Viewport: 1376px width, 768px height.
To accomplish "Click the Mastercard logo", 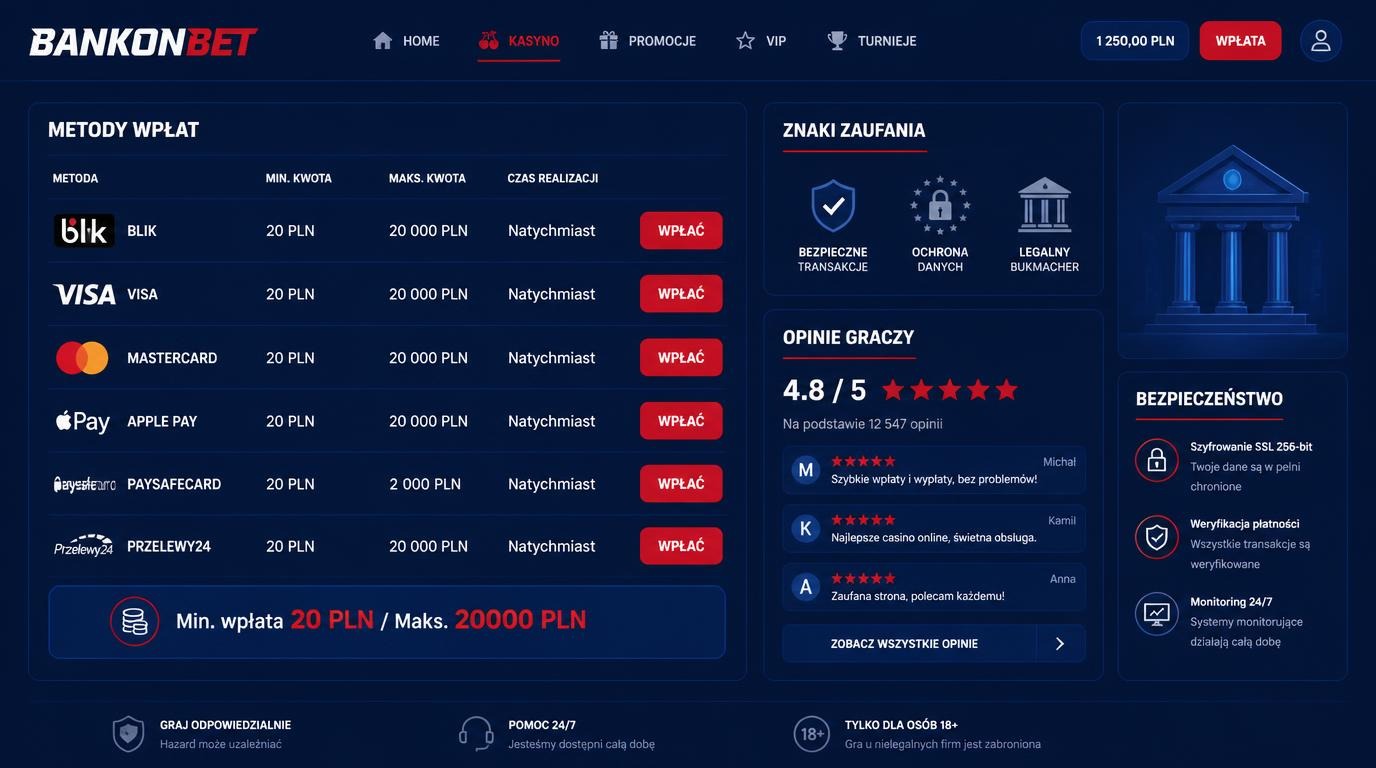I will (x=82, y=358).
